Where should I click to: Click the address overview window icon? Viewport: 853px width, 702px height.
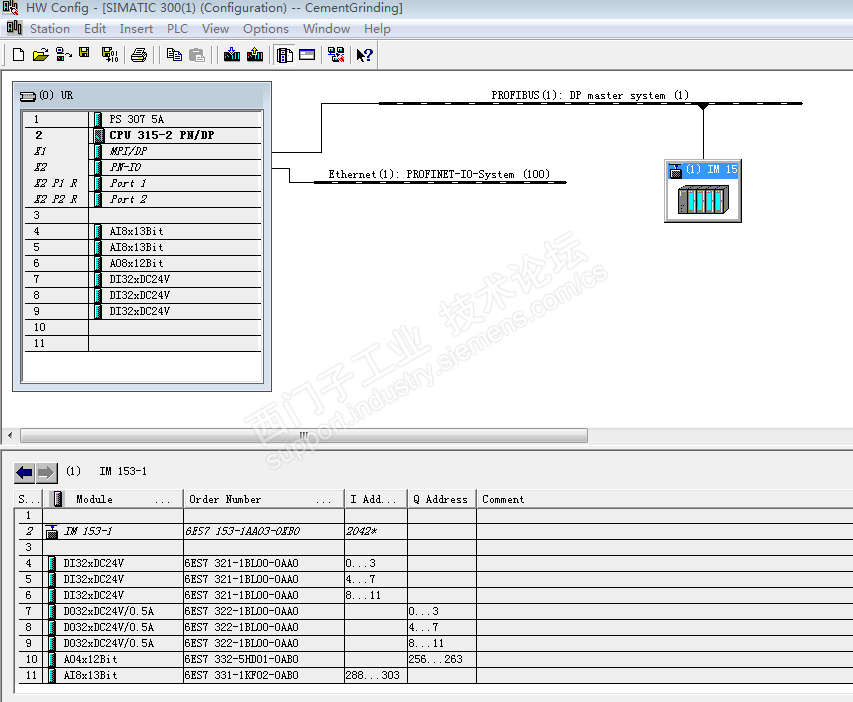(307, 54)
